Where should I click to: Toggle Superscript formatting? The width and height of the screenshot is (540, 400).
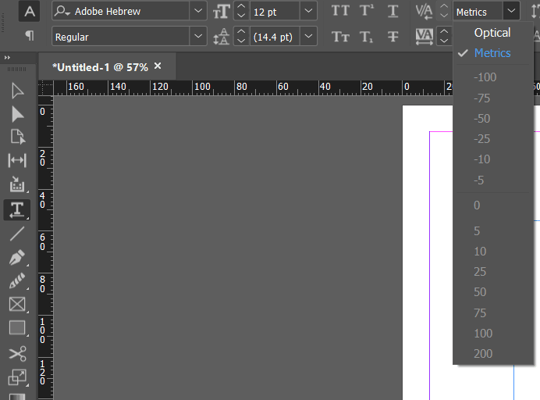366,11
